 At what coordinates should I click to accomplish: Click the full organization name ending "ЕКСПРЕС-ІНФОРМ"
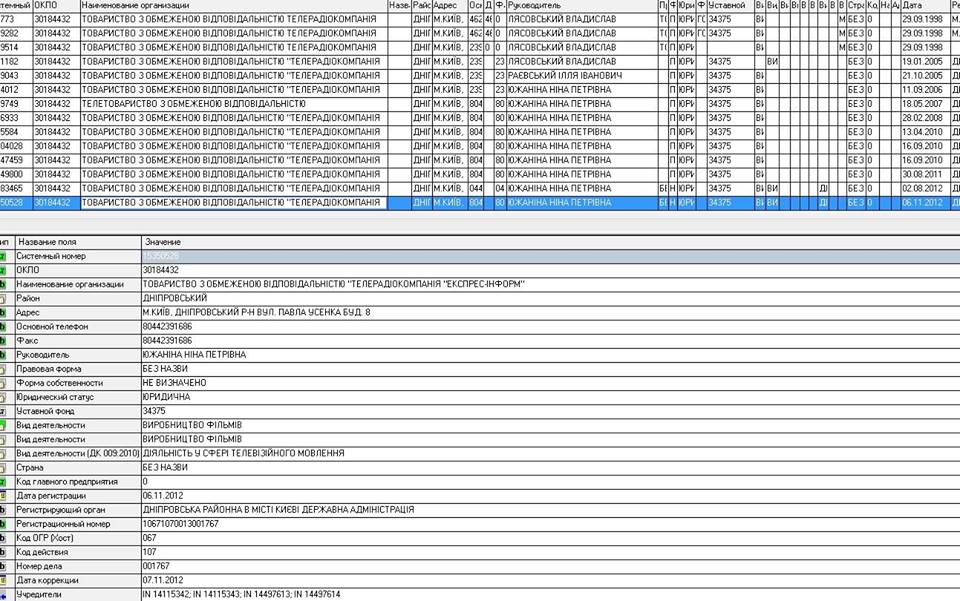pos(334,284)
